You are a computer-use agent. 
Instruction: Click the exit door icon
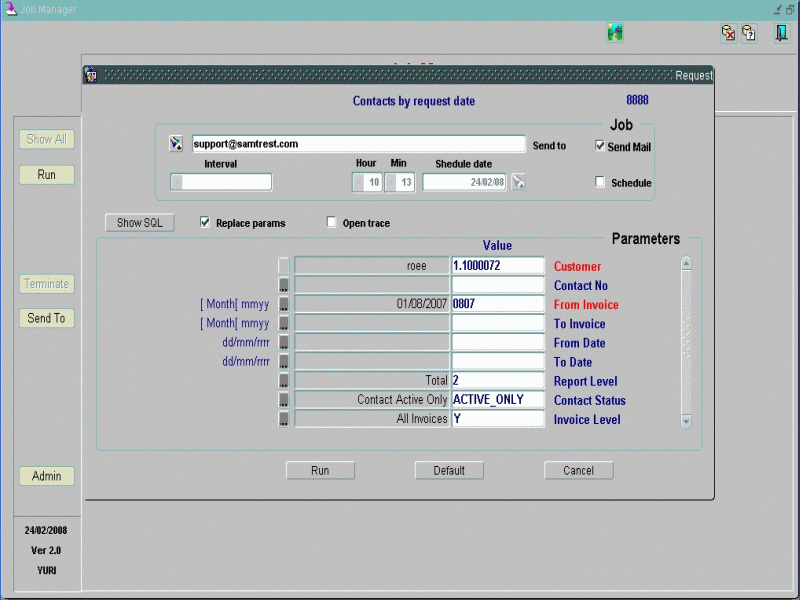click(780, 33)
